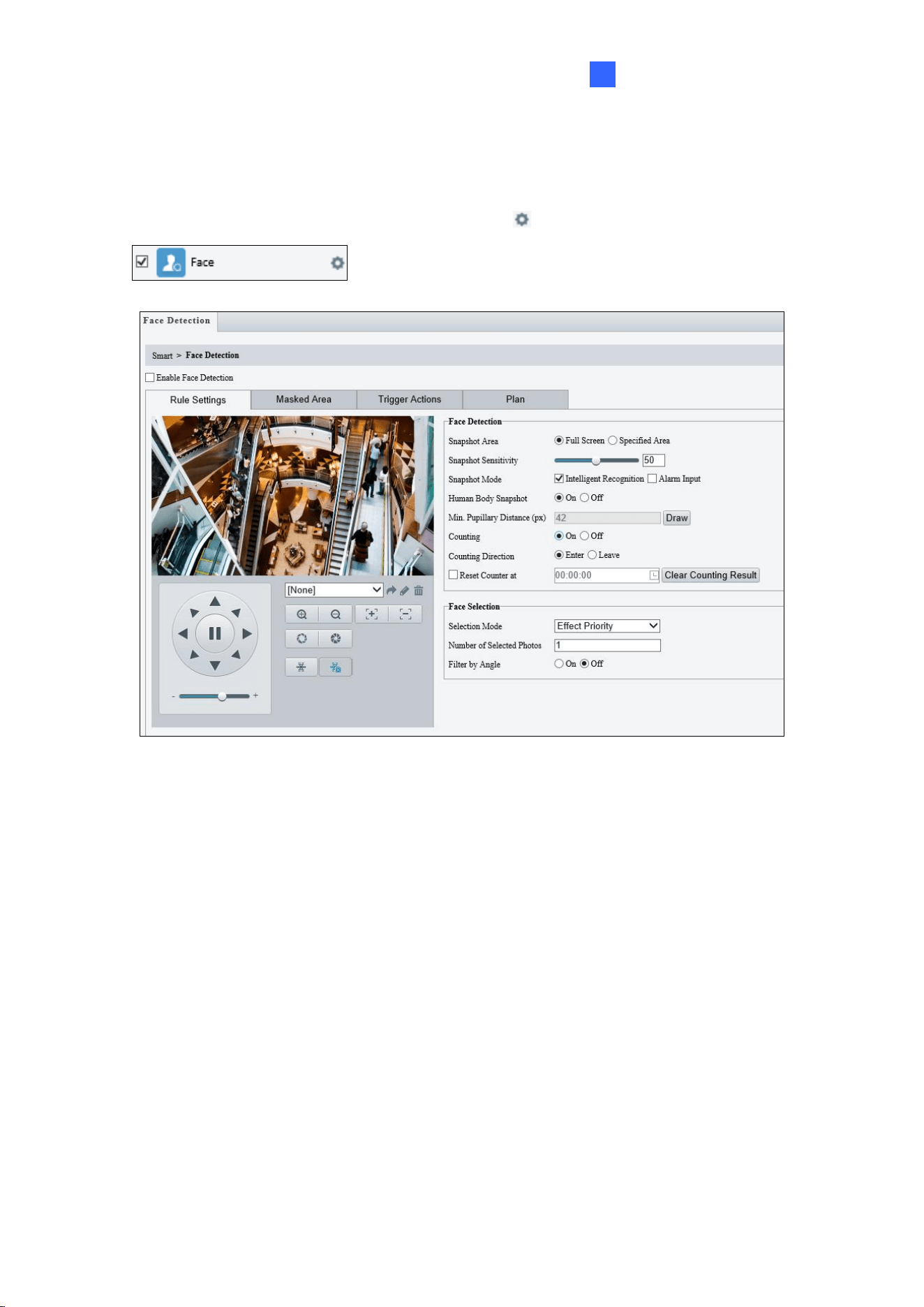
Task: Pause PTZ movement with center button
Action: (215, 633)
